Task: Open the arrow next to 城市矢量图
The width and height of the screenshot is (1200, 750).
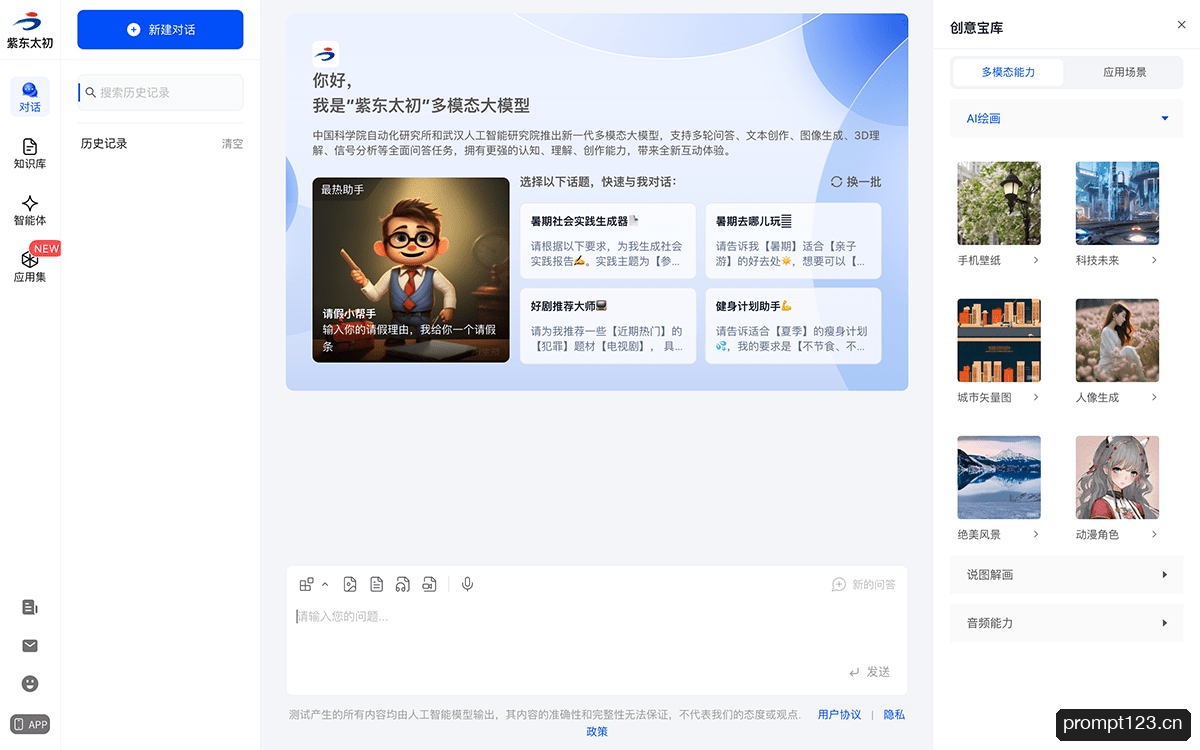Action: click(1036, 397)
